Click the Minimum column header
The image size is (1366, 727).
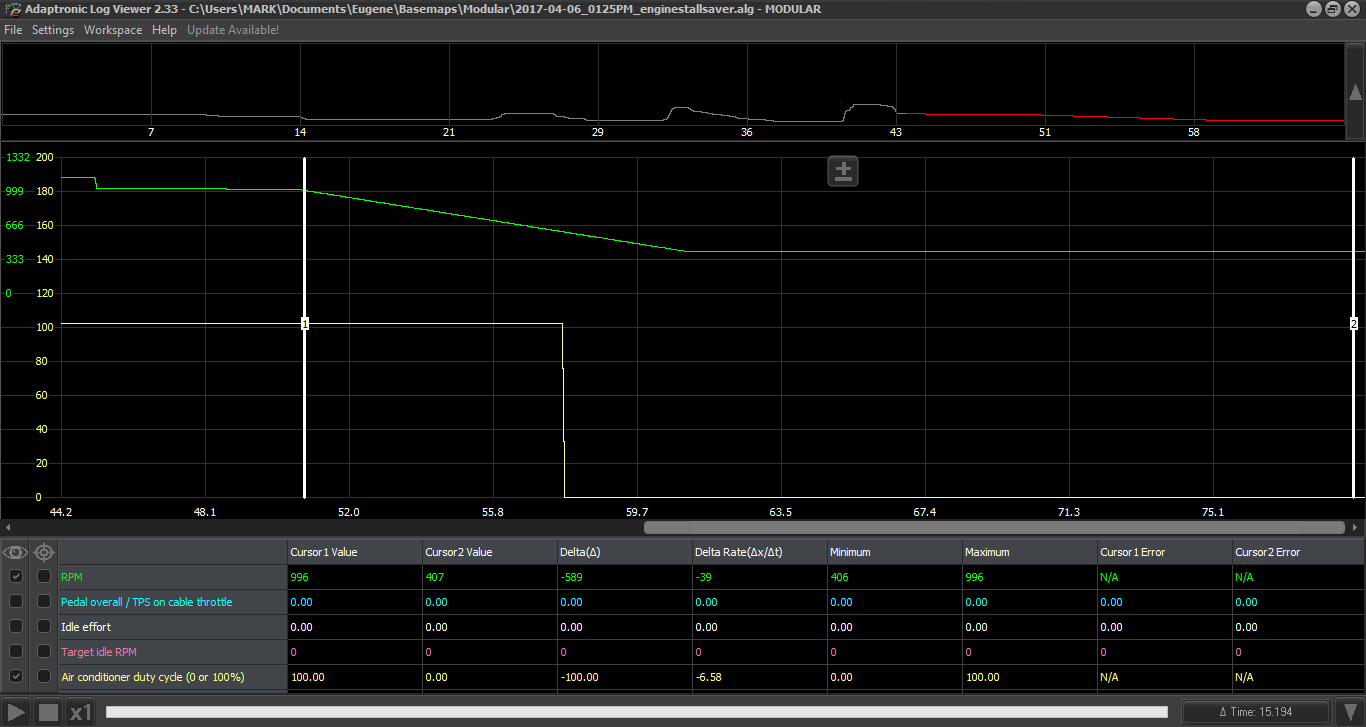click(x=894, y=552)
